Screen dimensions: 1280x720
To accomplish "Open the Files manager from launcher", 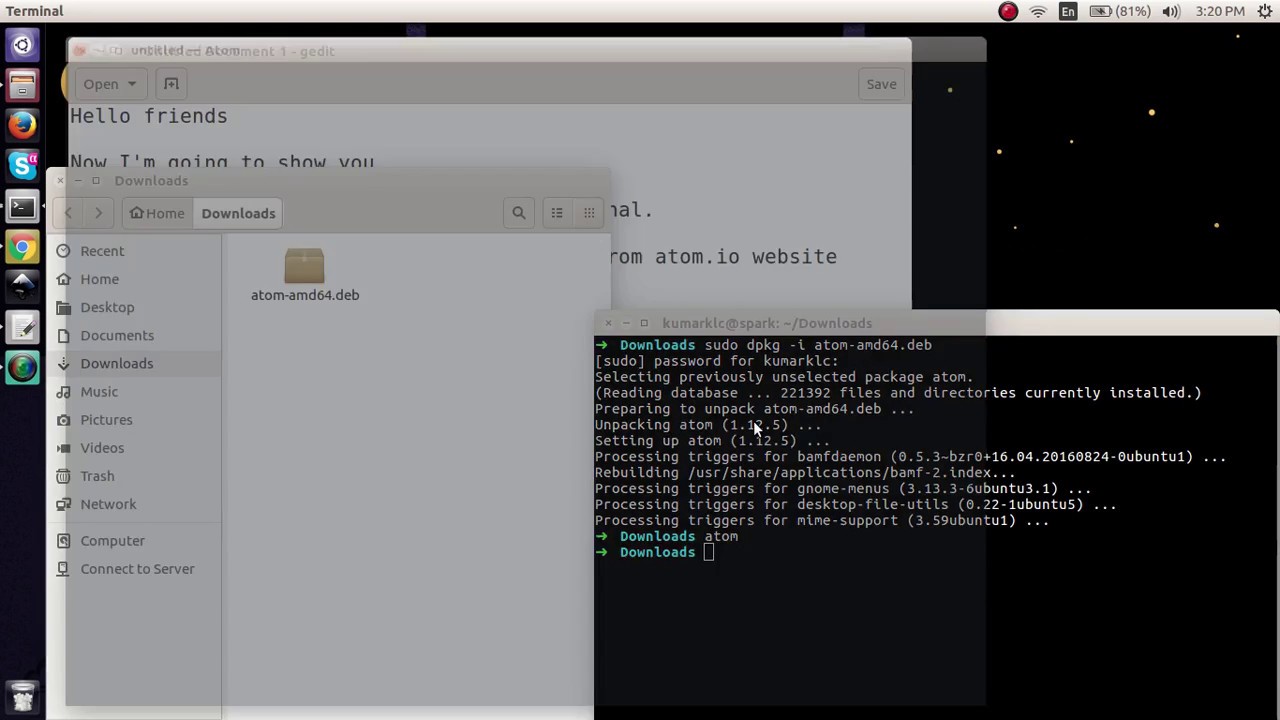I will tap(22, 86).
